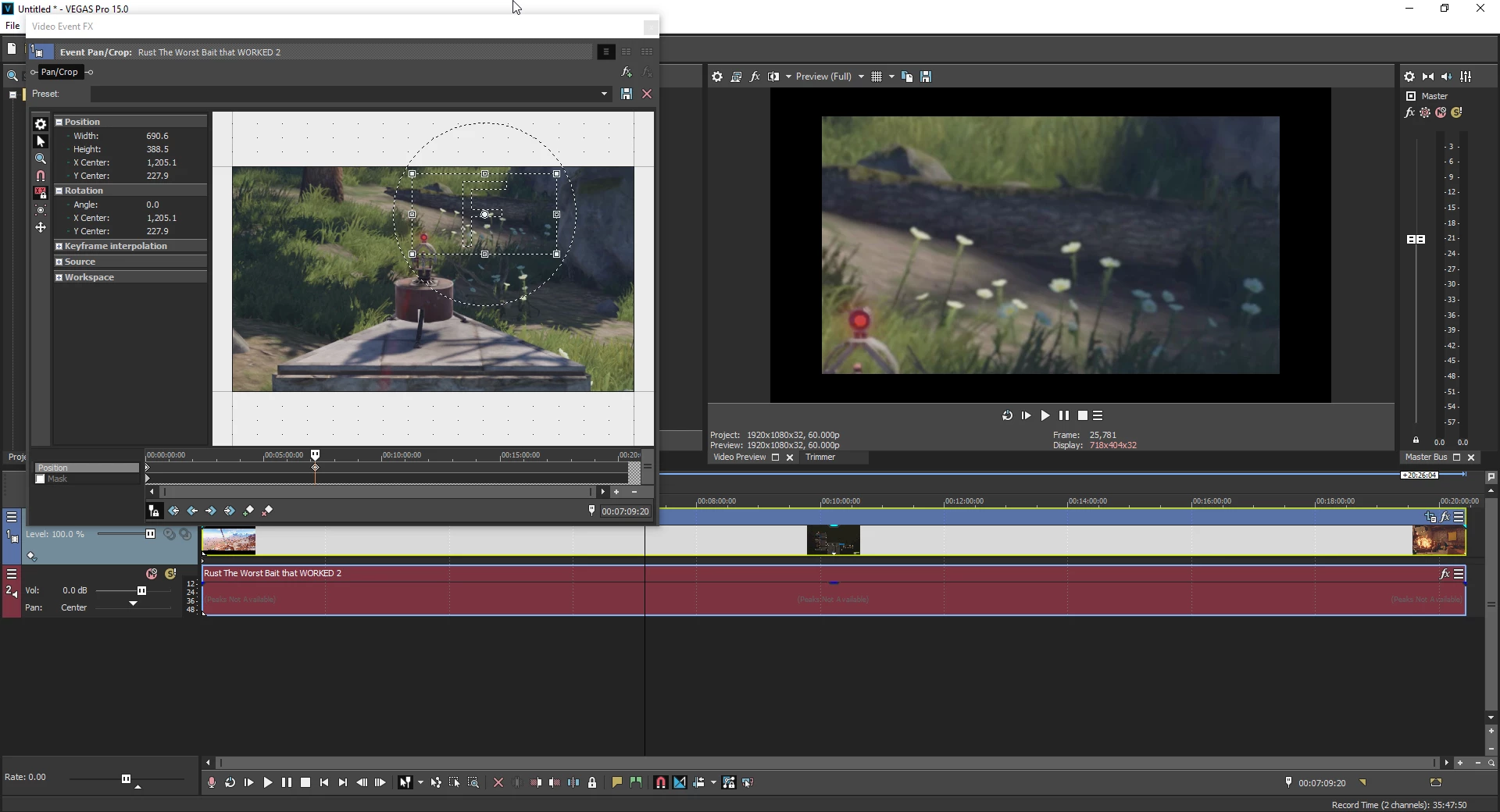
Task: Toggle enable snapping magnet in Pan/Crop
Action: click(41, 176)
